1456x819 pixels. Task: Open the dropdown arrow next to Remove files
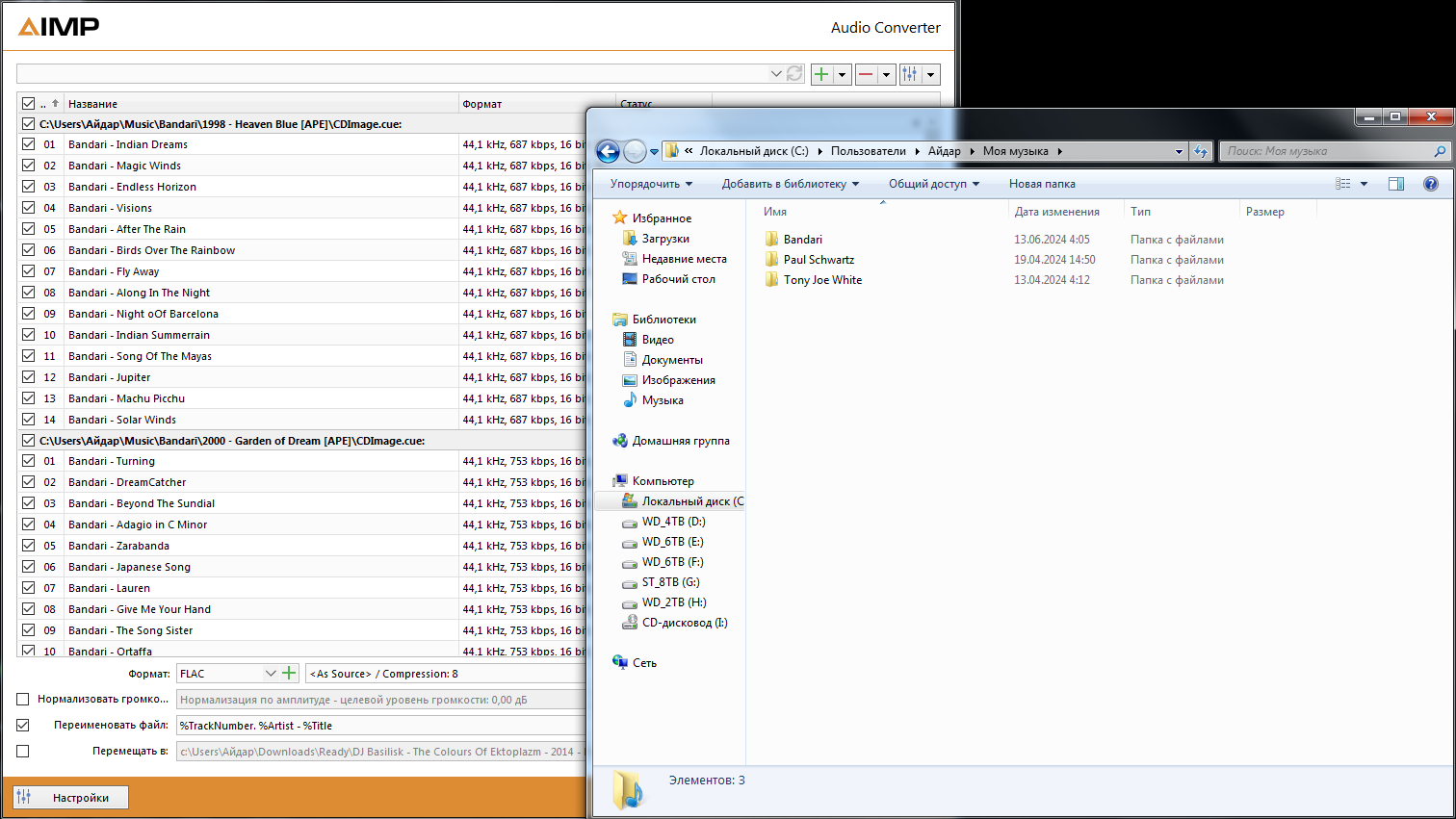tap(886, 74)
